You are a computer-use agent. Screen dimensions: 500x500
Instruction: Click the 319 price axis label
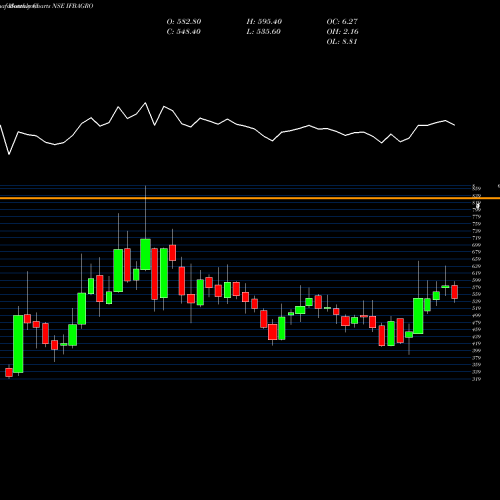click(x=477, y=379)
